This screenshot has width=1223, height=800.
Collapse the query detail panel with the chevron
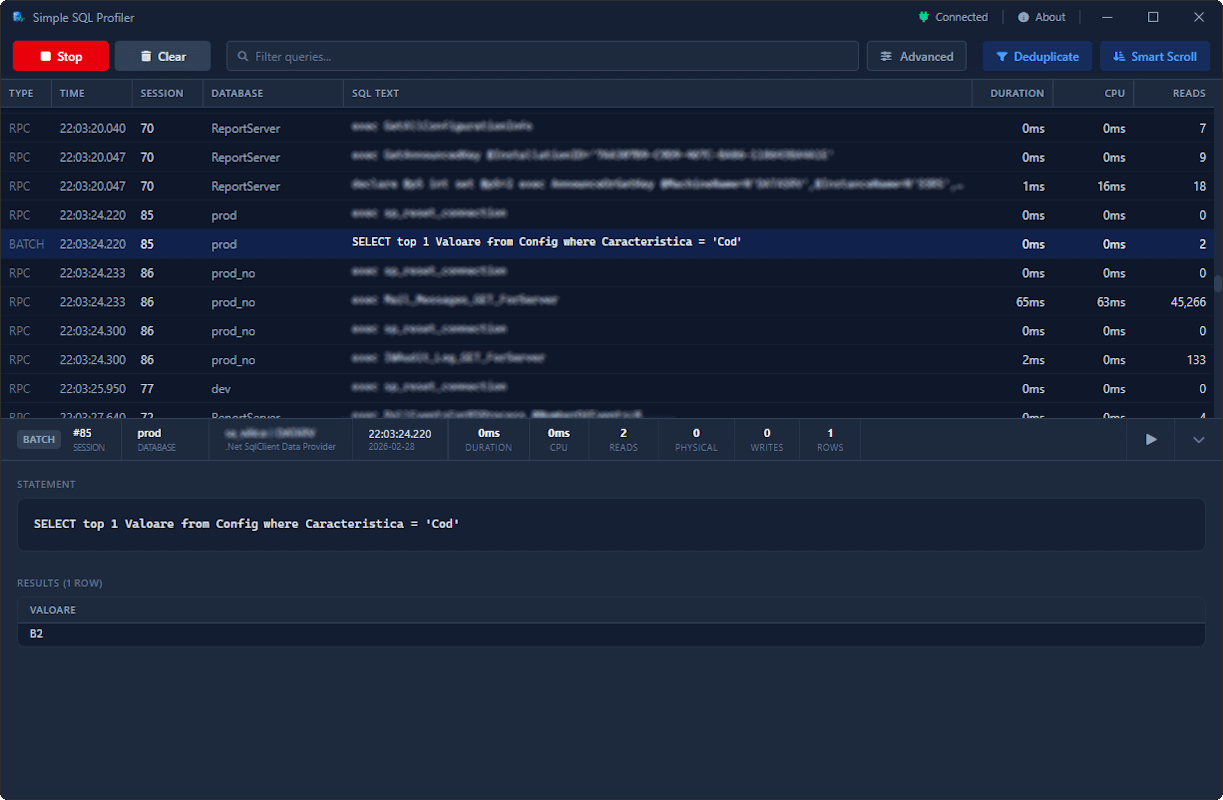[x=1197, y=439]
